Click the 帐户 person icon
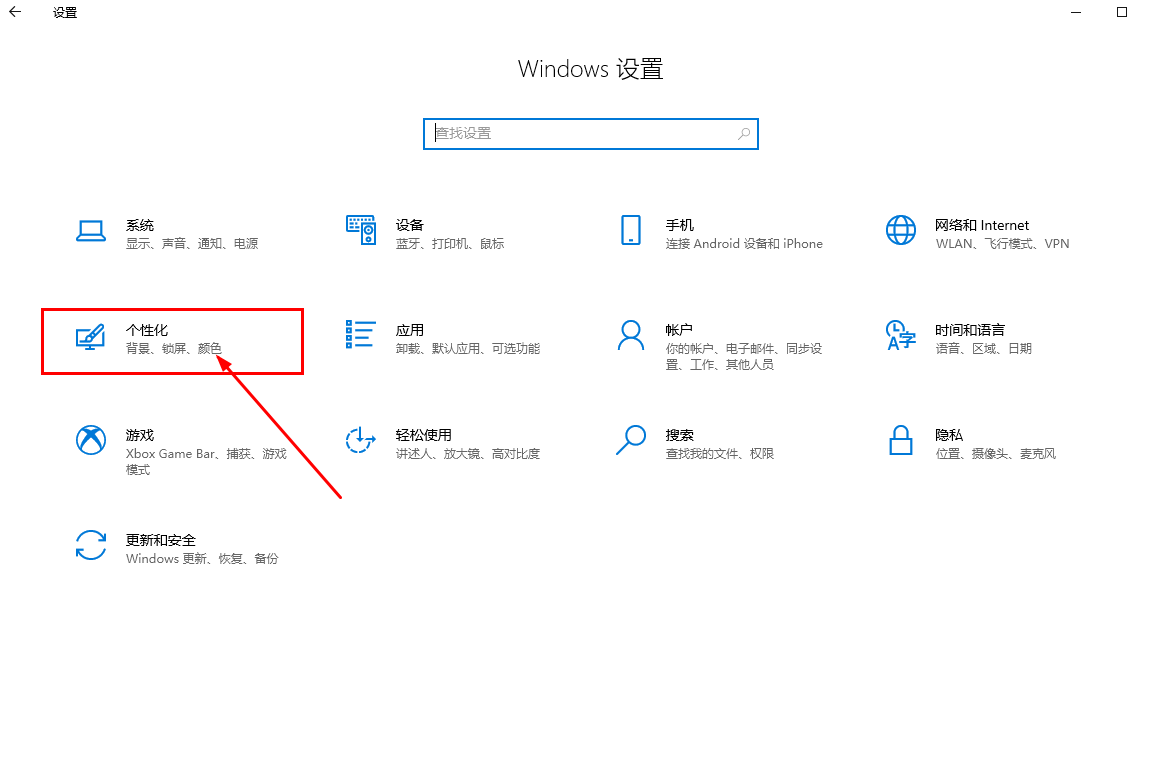The image size is (1153, 764). click(631, 335)
